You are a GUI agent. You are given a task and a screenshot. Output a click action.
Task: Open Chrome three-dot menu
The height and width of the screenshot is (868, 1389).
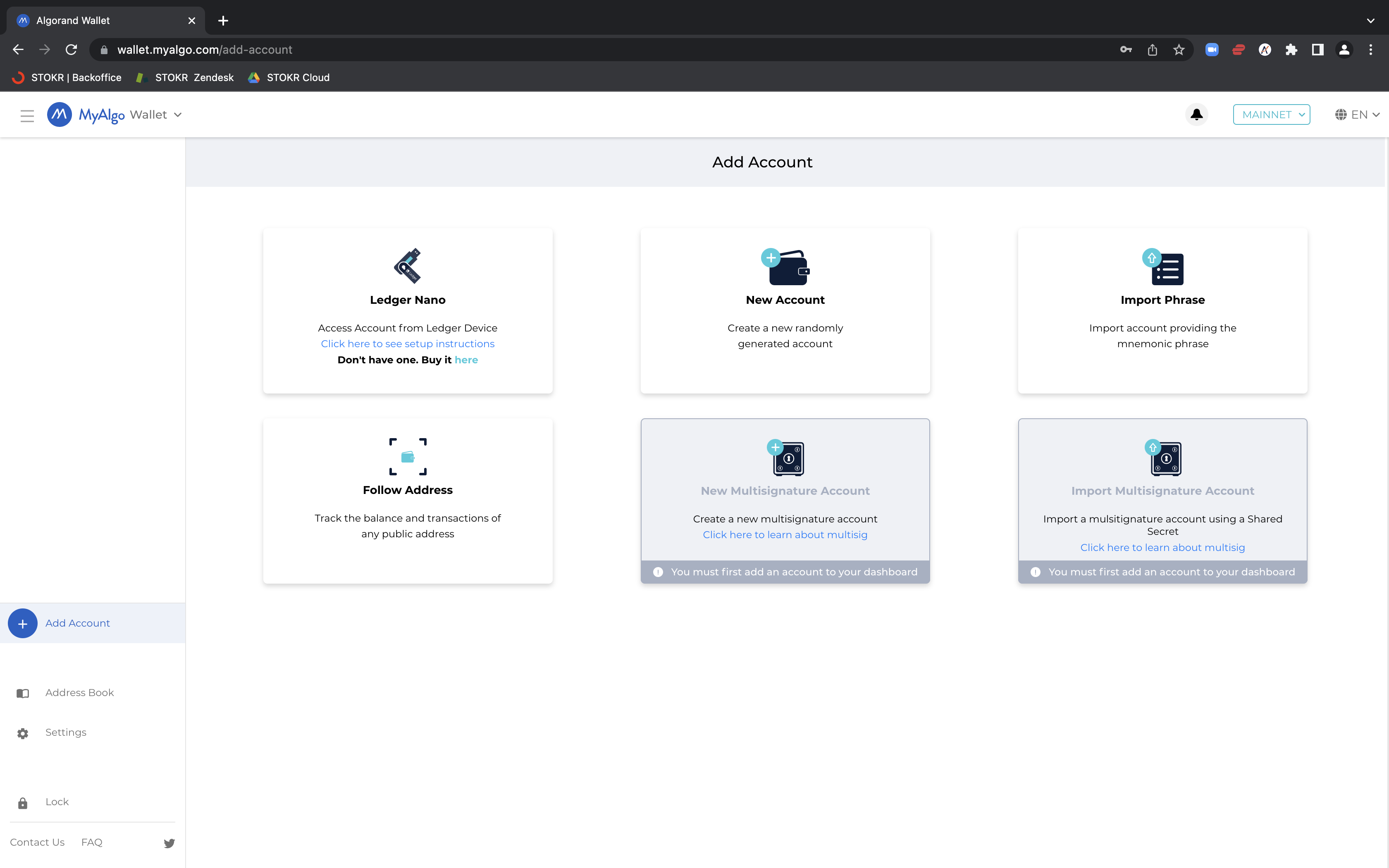point(1371,50)
